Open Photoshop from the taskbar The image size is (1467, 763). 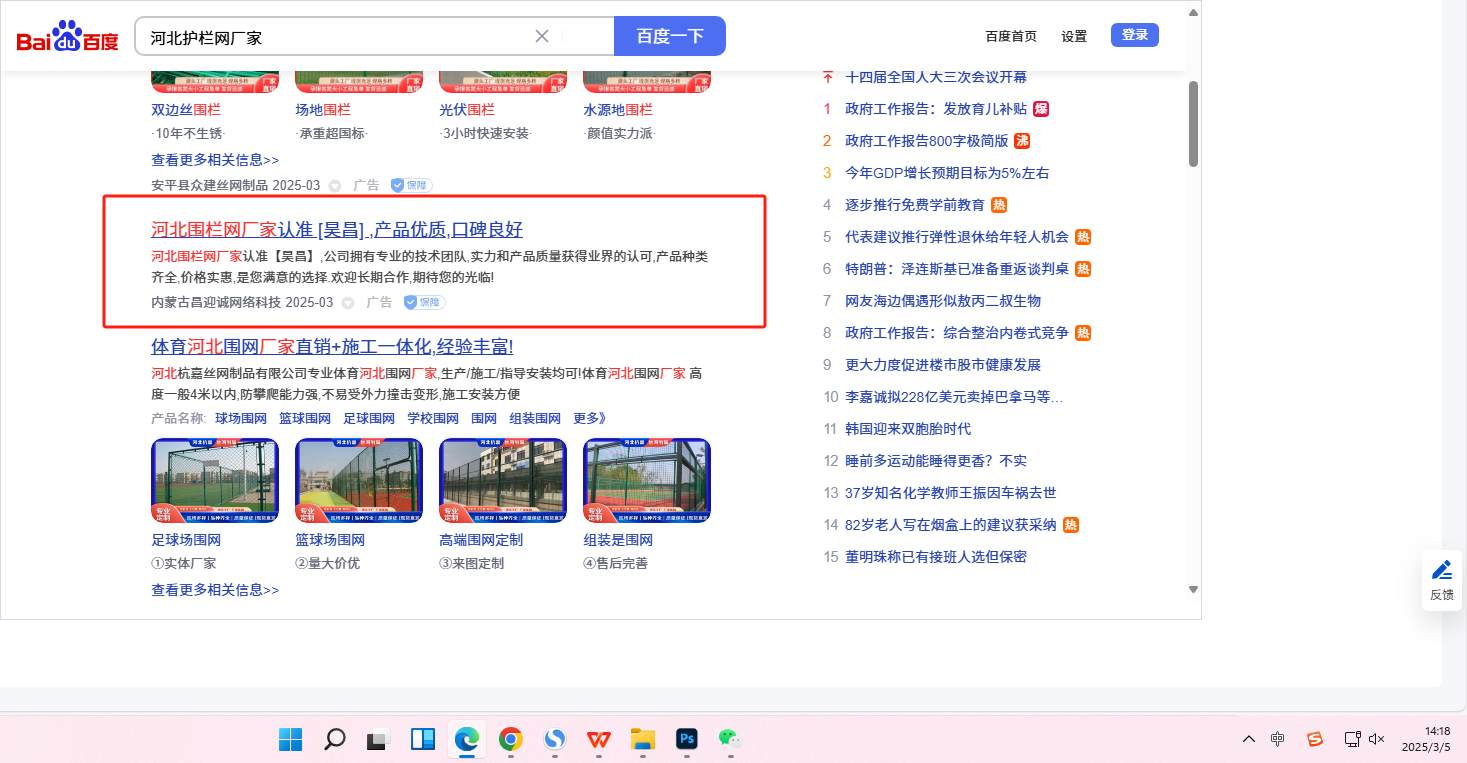(x=686, y=740)
